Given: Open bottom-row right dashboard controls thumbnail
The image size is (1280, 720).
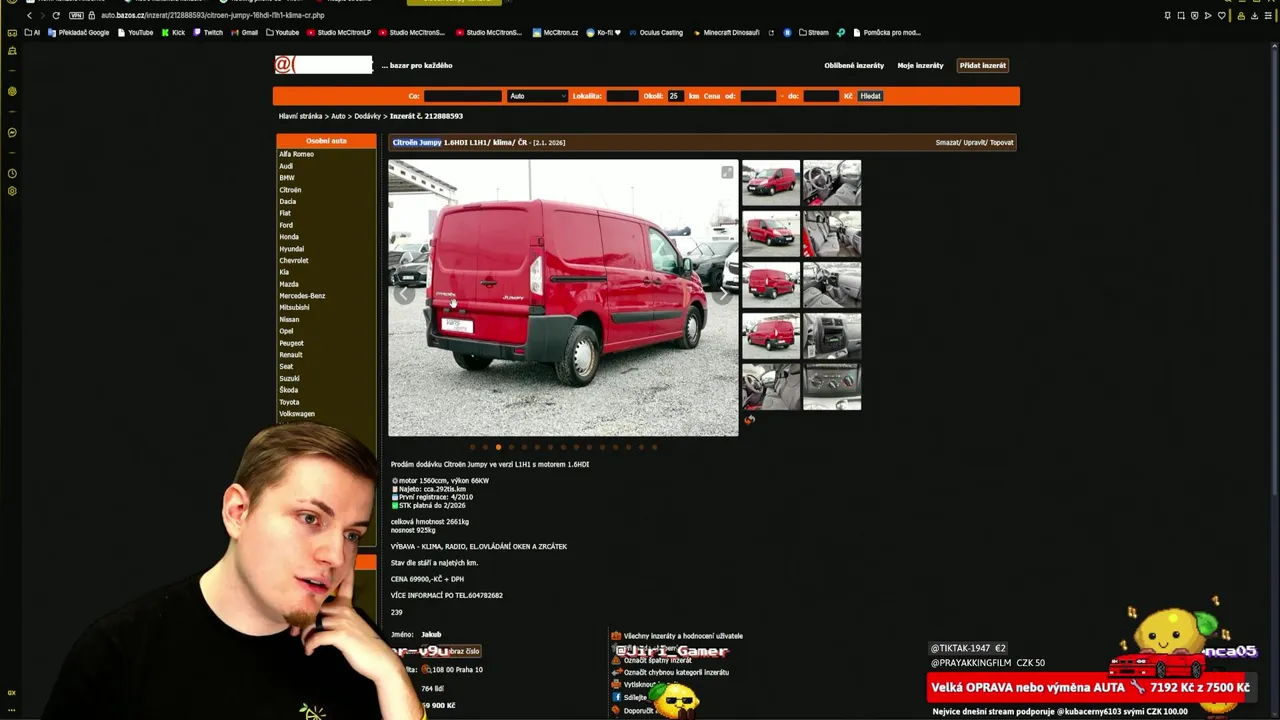Looking at the screenshot, I should pos(832,387).
